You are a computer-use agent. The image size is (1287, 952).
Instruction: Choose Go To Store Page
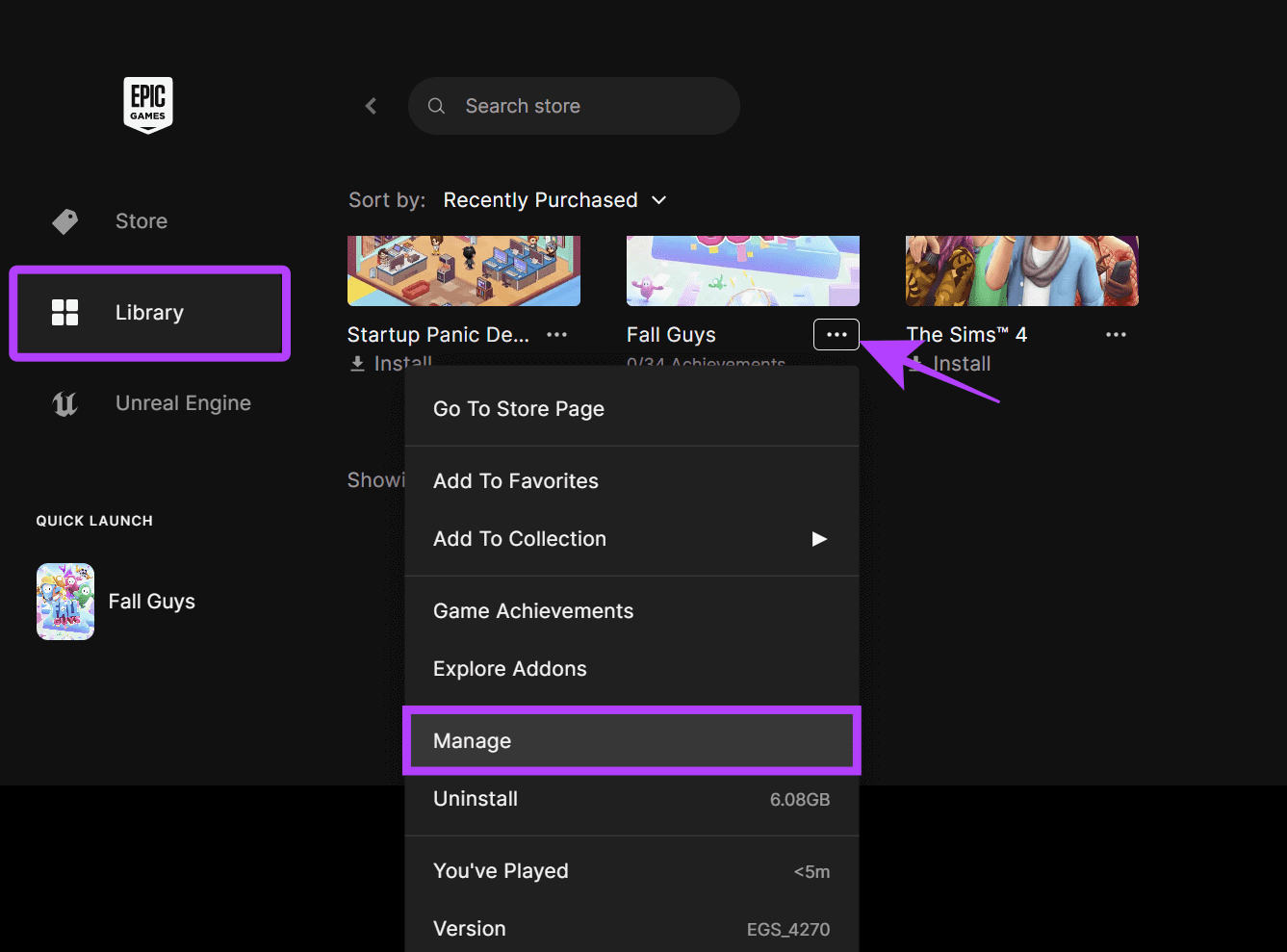(631, 409)
